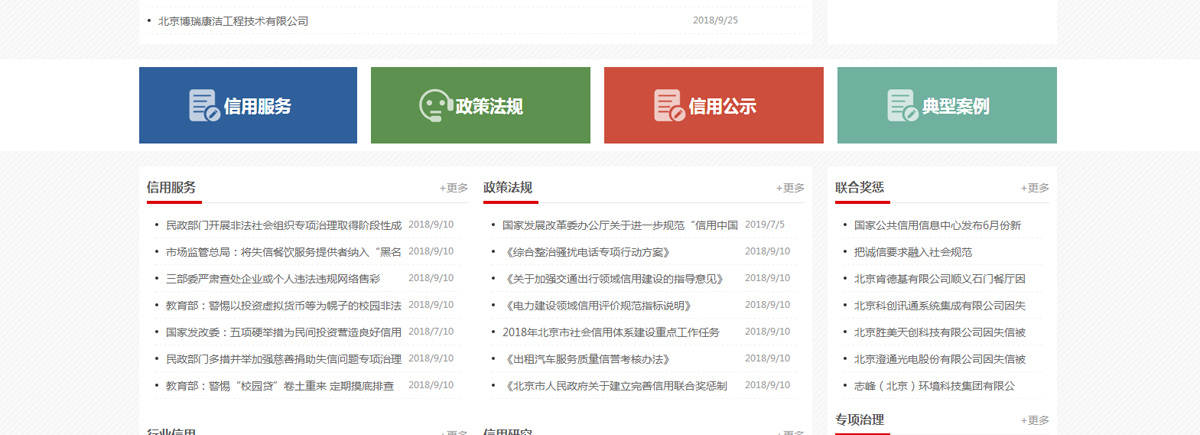This screenshot has width=1200, height=435.
Task: Open the red 信用公示 banner button
Action: pos(714,105)
